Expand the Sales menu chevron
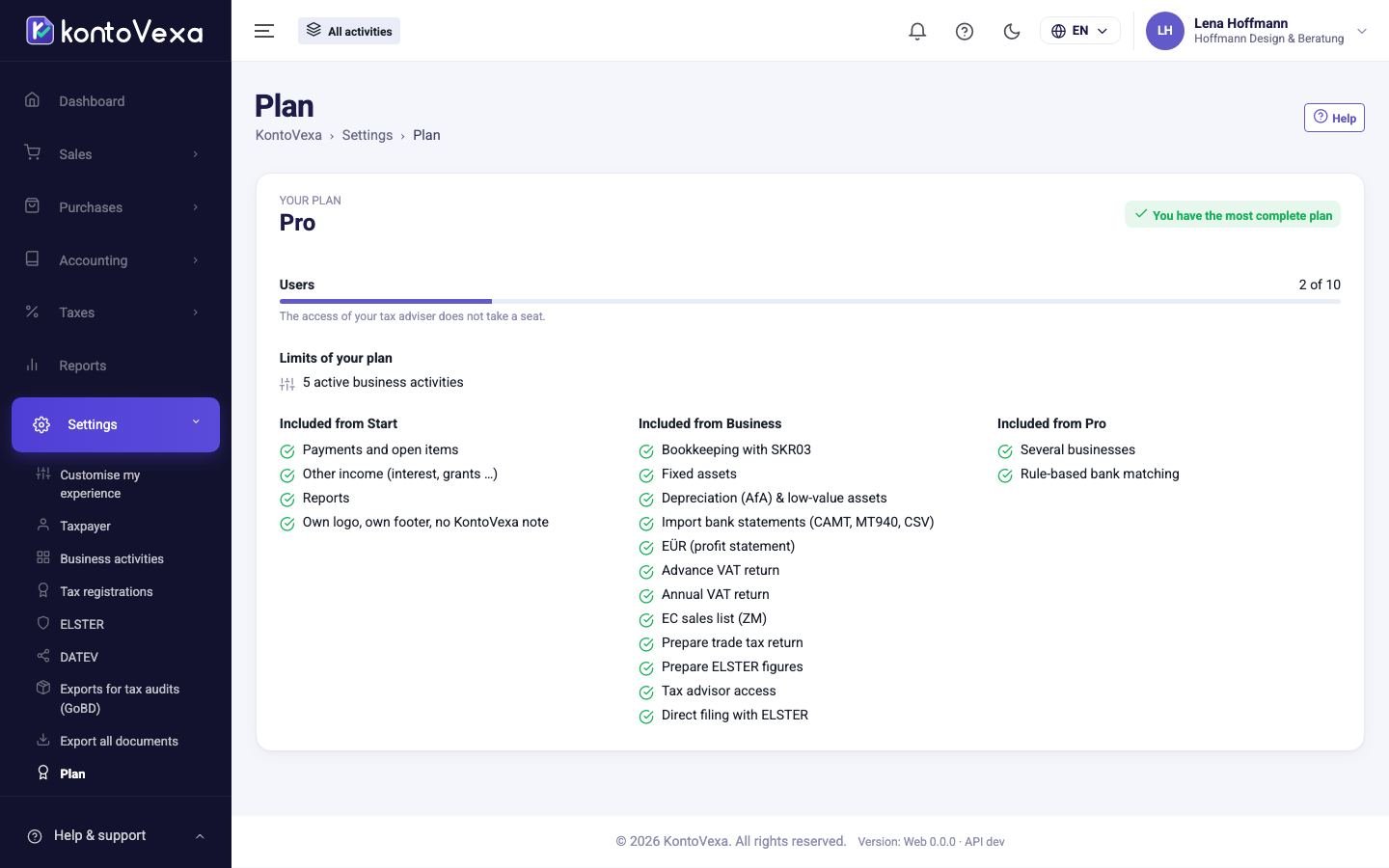This screenshot has height=868, width=1389. click(x=195, y=154)
